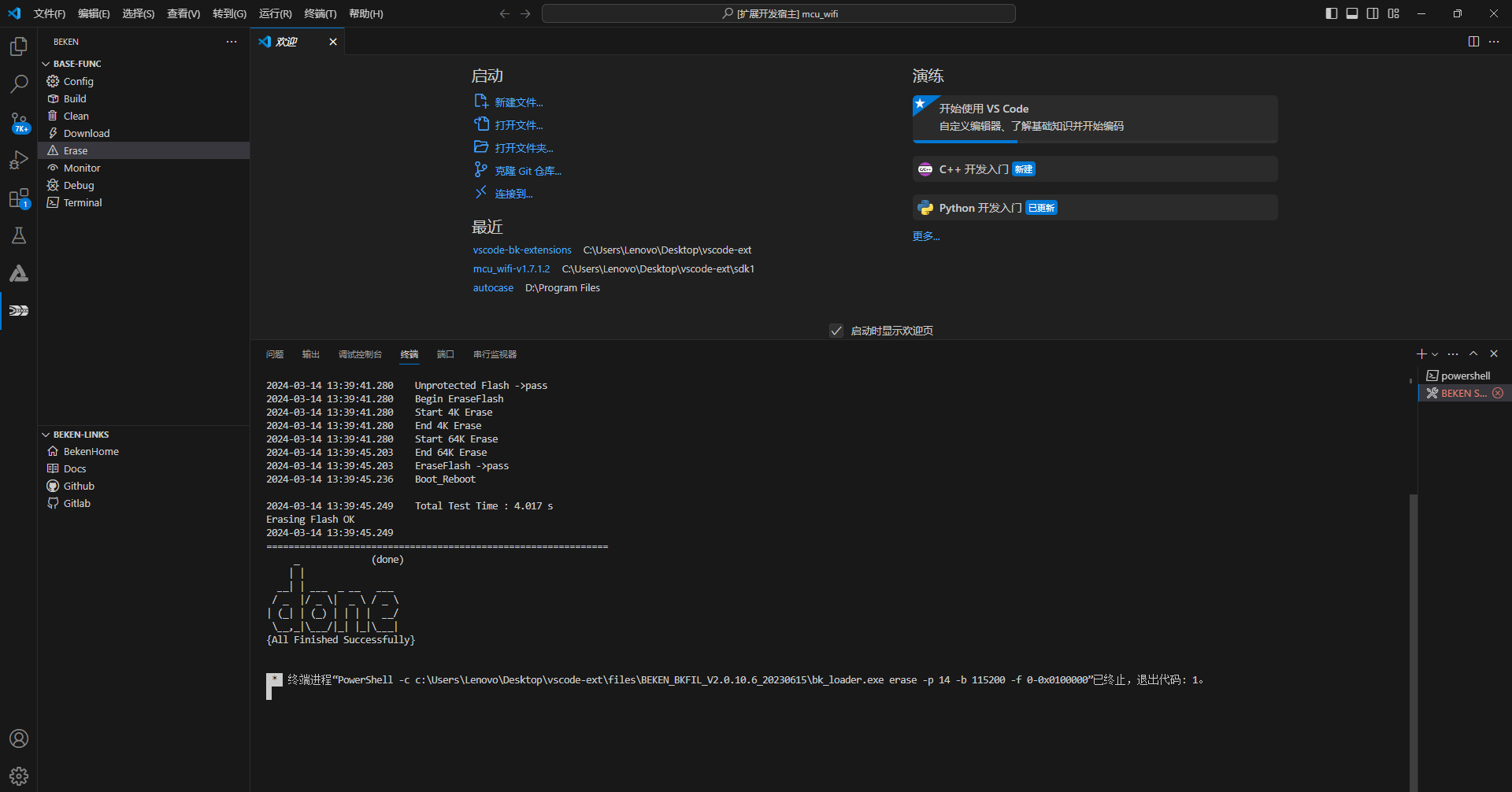Open Run and Debug view
Screen dimensions: 1512x792
[19, 160]
